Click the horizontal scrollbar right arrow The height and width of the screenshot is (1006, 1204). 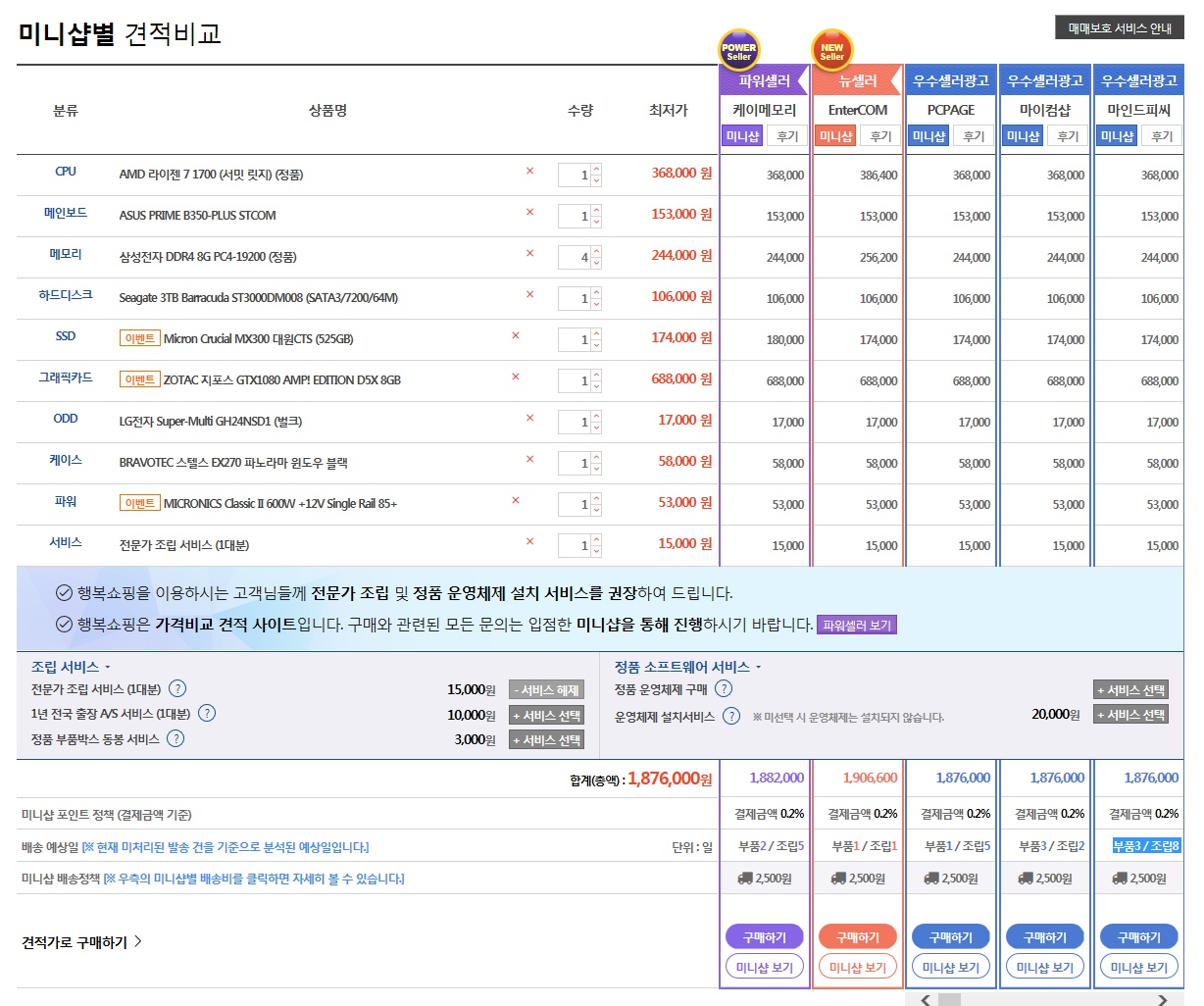pos(1163,1000)
